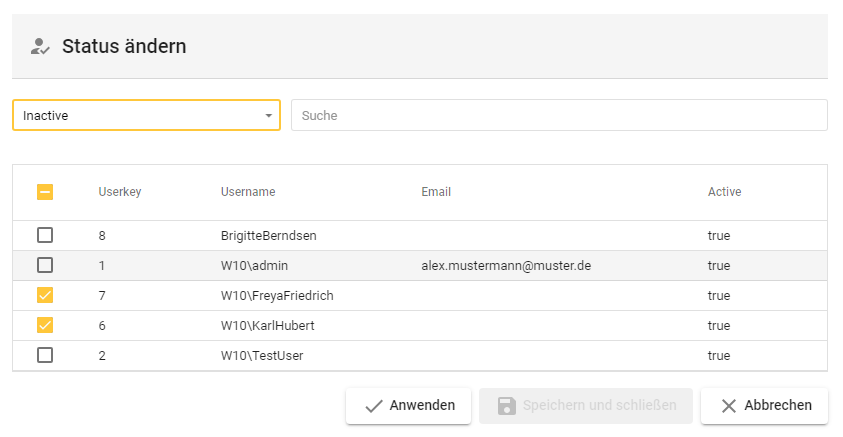This screenshot has height=437, width=843.
Task: Deselect the W10\KarlHubert checkbox
Action: (45, 326)
